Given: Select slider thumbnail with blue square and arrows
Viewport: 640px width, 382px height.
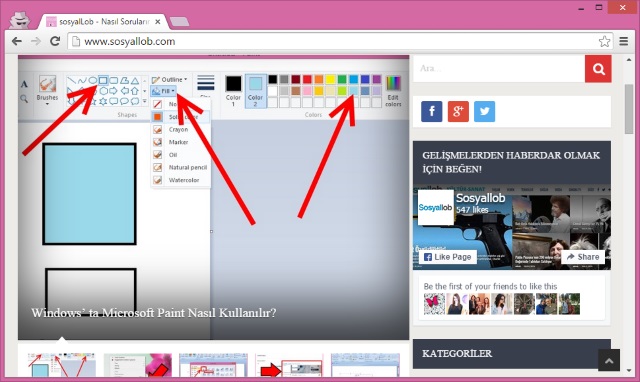Looking at the screenshot, I should (61, 365).
